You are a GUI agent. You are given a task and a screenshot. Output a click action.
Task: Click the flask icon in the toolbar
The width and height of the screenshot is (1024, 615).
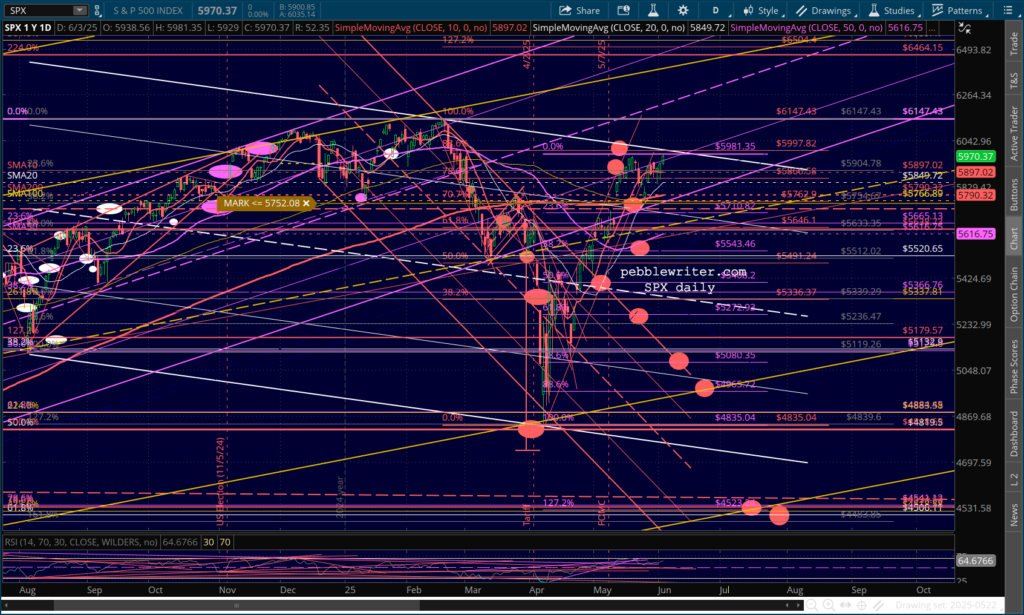pyautogui.click(x=650, y=10)
